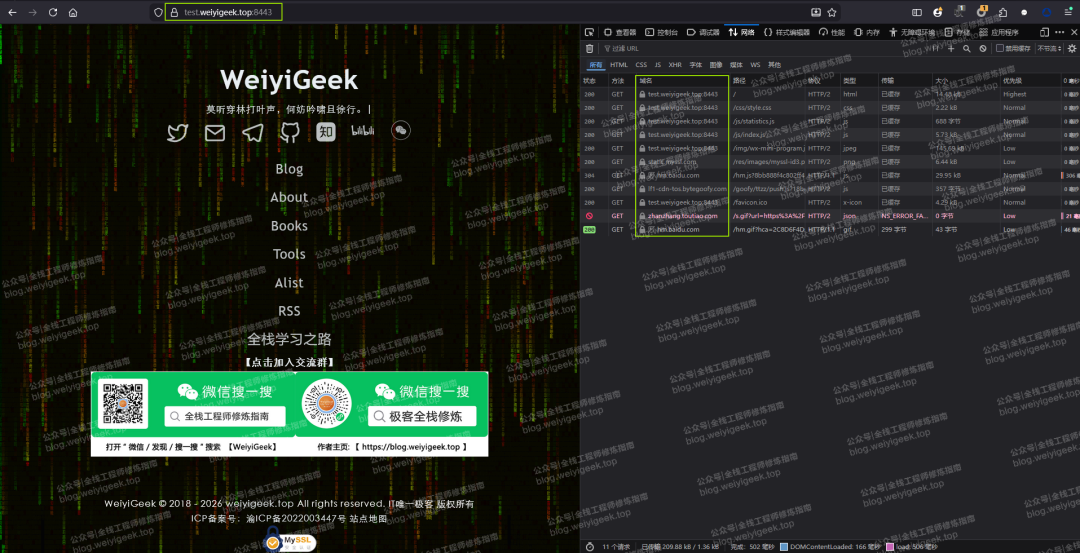Open the Books link
The image size is (1080, 553).
[x=289, y=226]
